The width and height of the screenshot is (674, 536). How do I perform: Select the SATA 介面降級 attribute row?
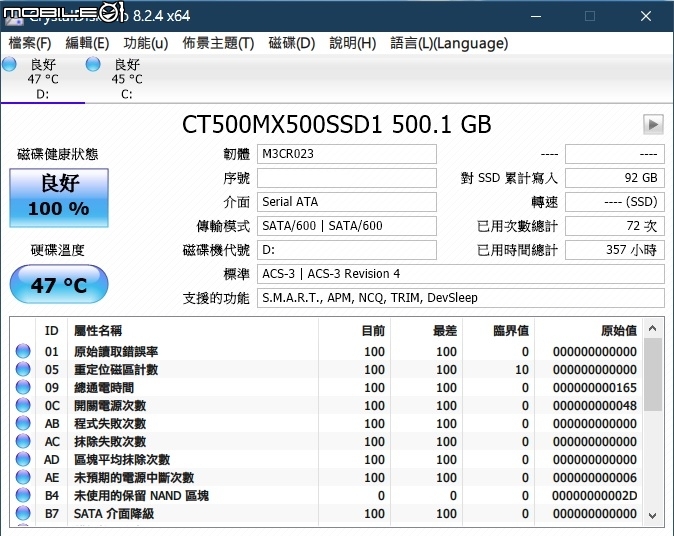[x=327, y=513]
